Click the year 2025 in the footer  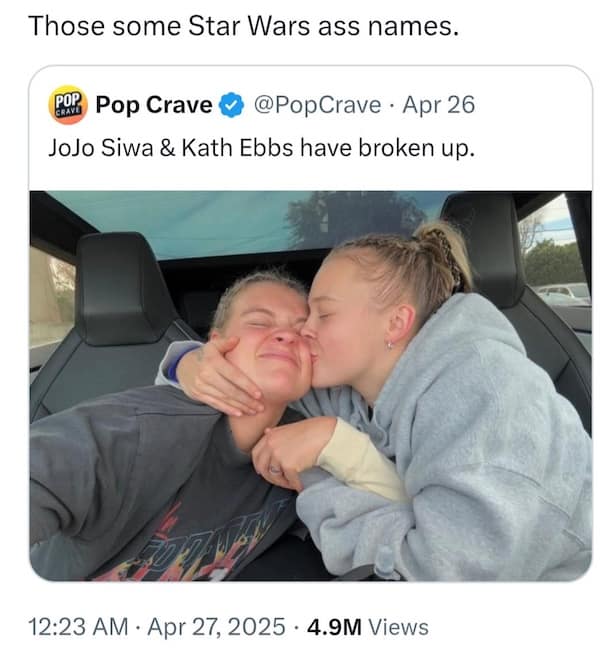pyautogui.click(x=259, y=627)
